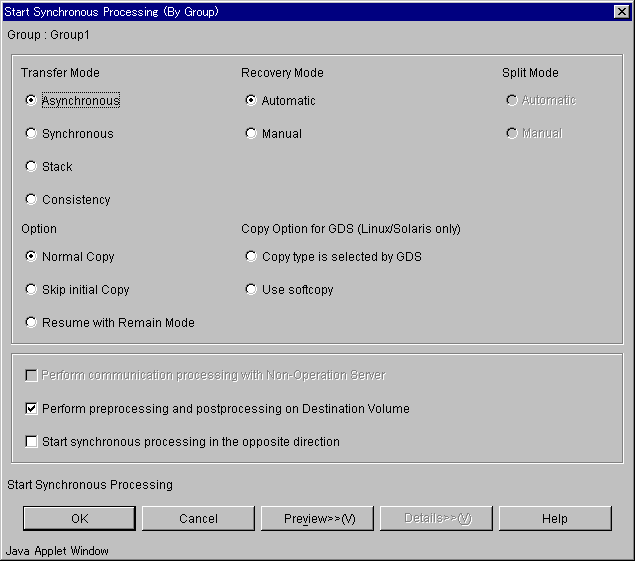Click the Details>>(V) button
Screen dimensions: 635x561
pos(436,518)
